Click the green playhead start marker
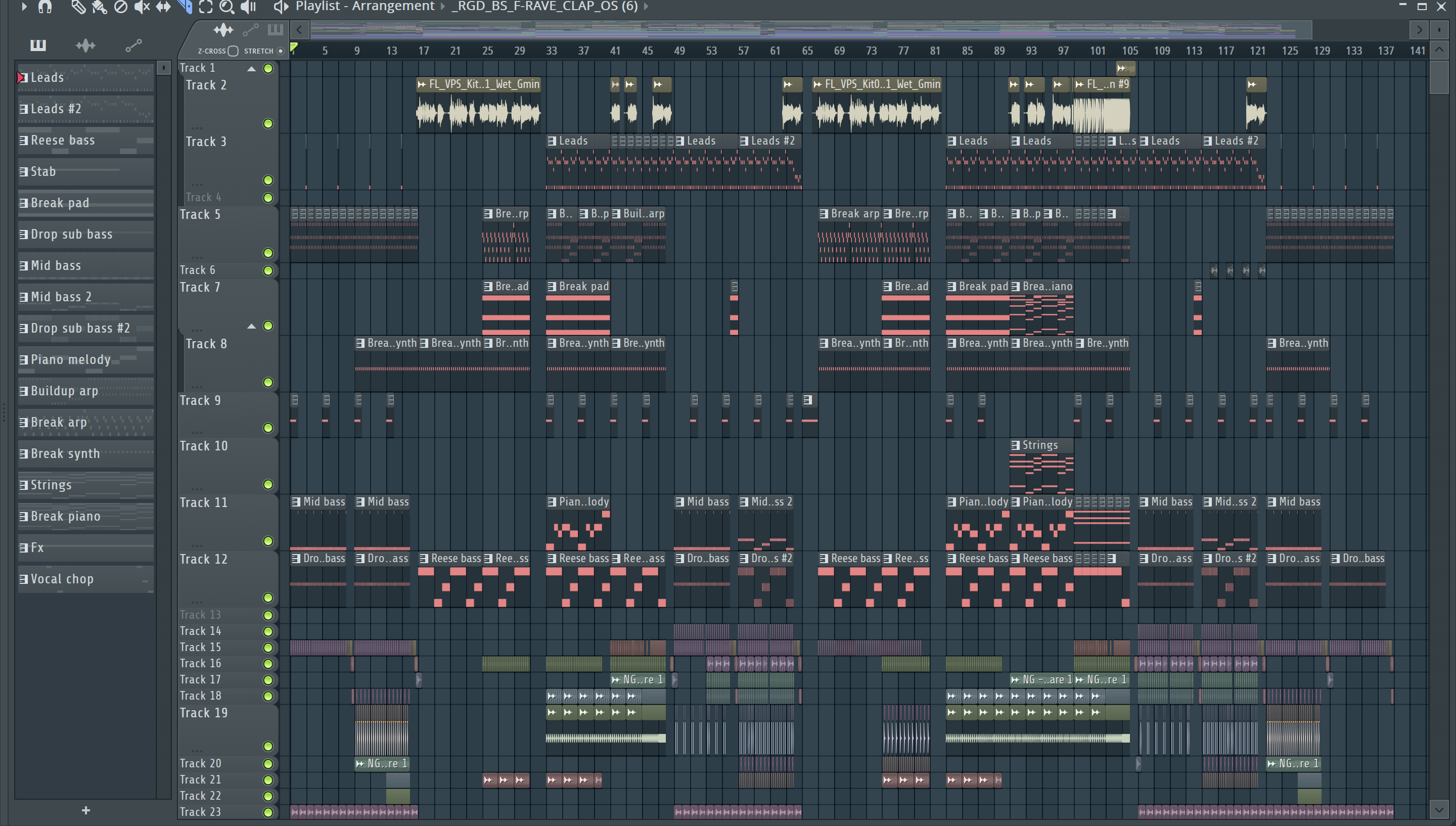The width and height of the screenshot is (1456, 826). [294, 48]
